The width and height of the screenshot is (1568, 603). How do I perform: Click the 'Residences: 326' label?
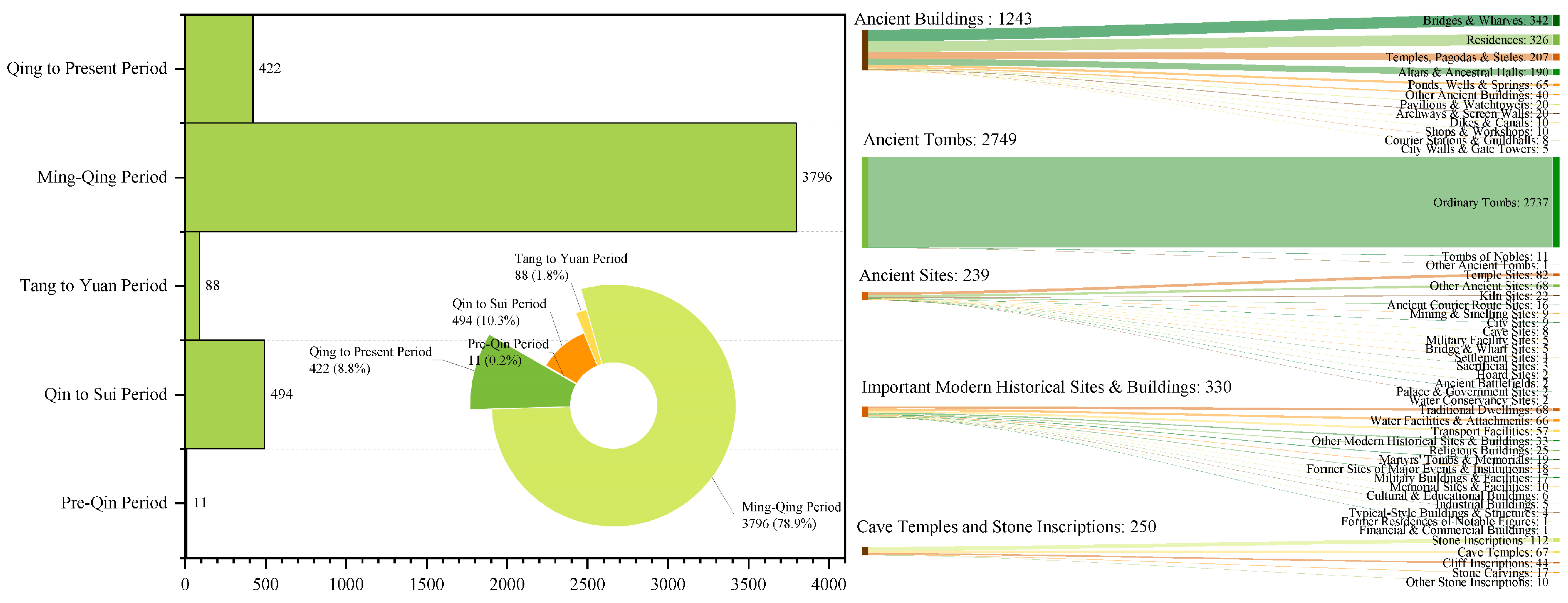pos(1507,40)
